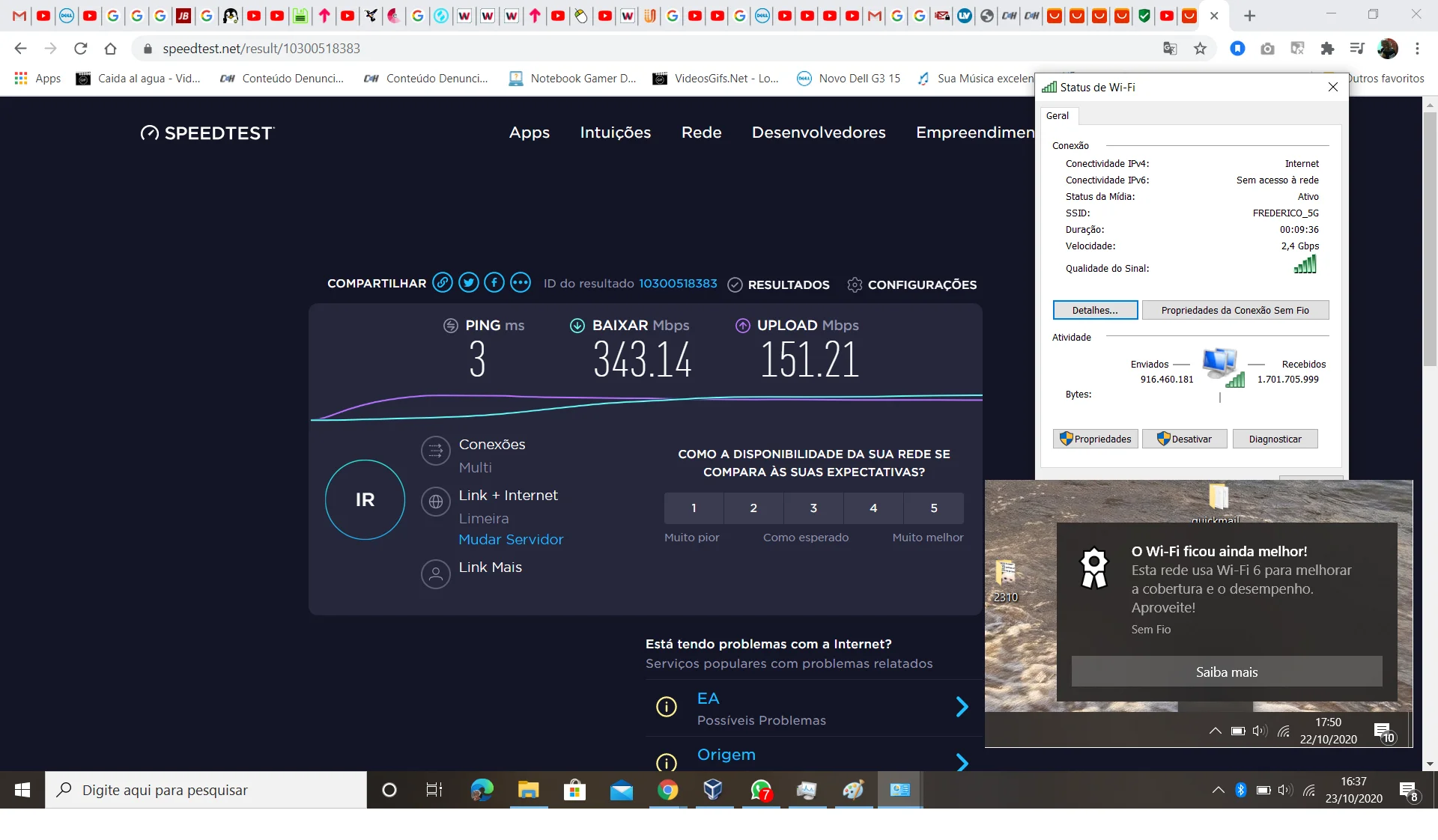Rate network availability as 3
This screenshot has height=840, width=1438.
click(813, 508)
